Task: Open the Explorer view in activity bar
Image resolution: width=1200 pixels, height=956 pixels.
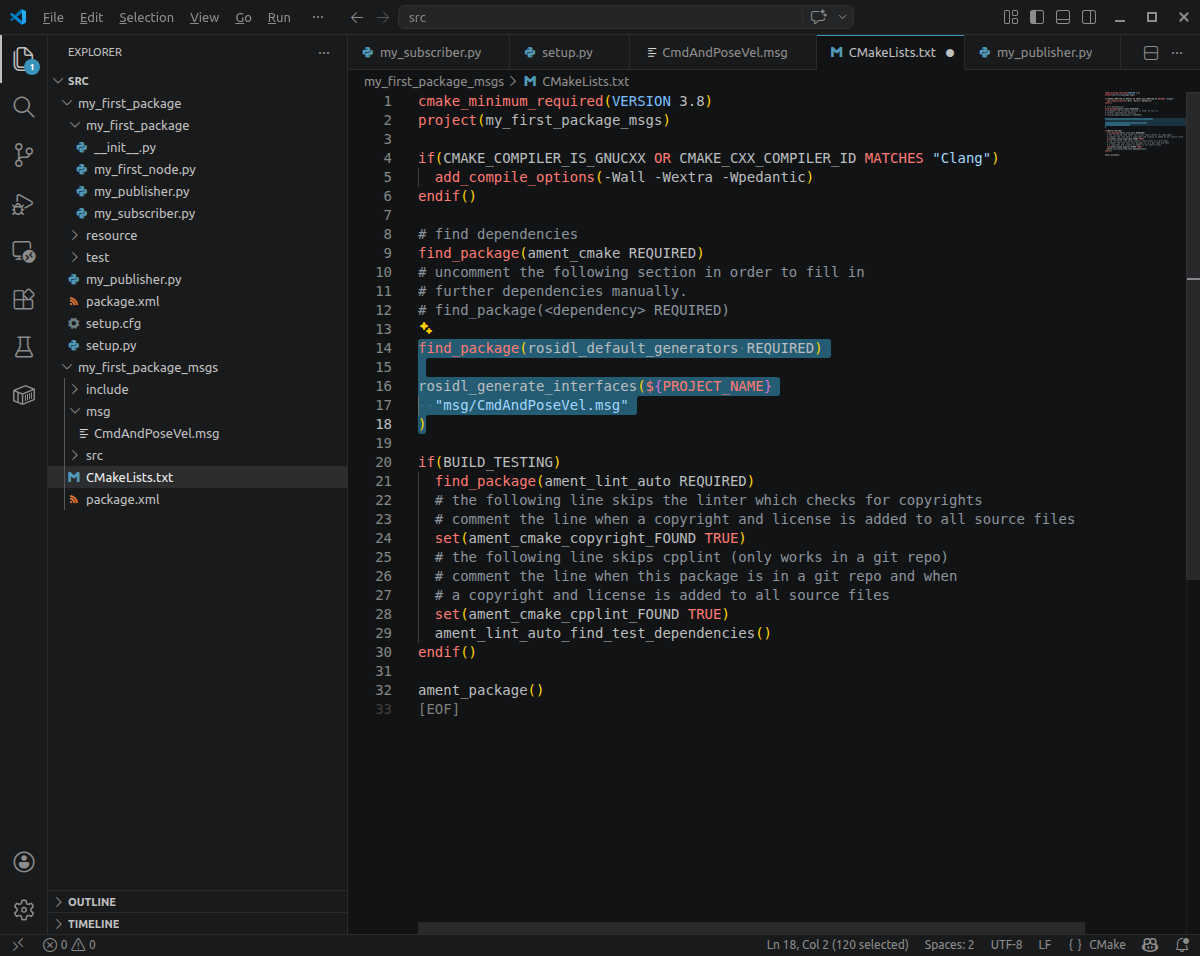Action: 24,59
